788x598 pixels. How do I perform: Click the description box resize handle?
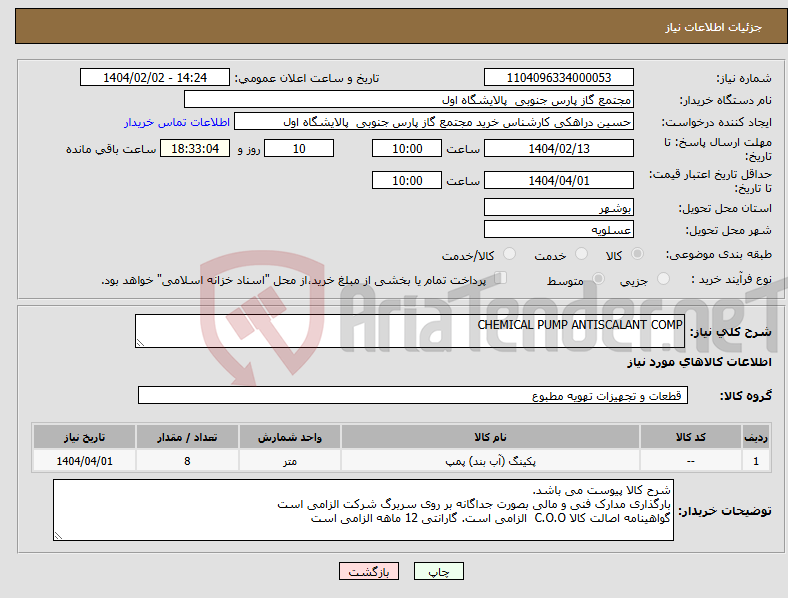click(140, 343)
